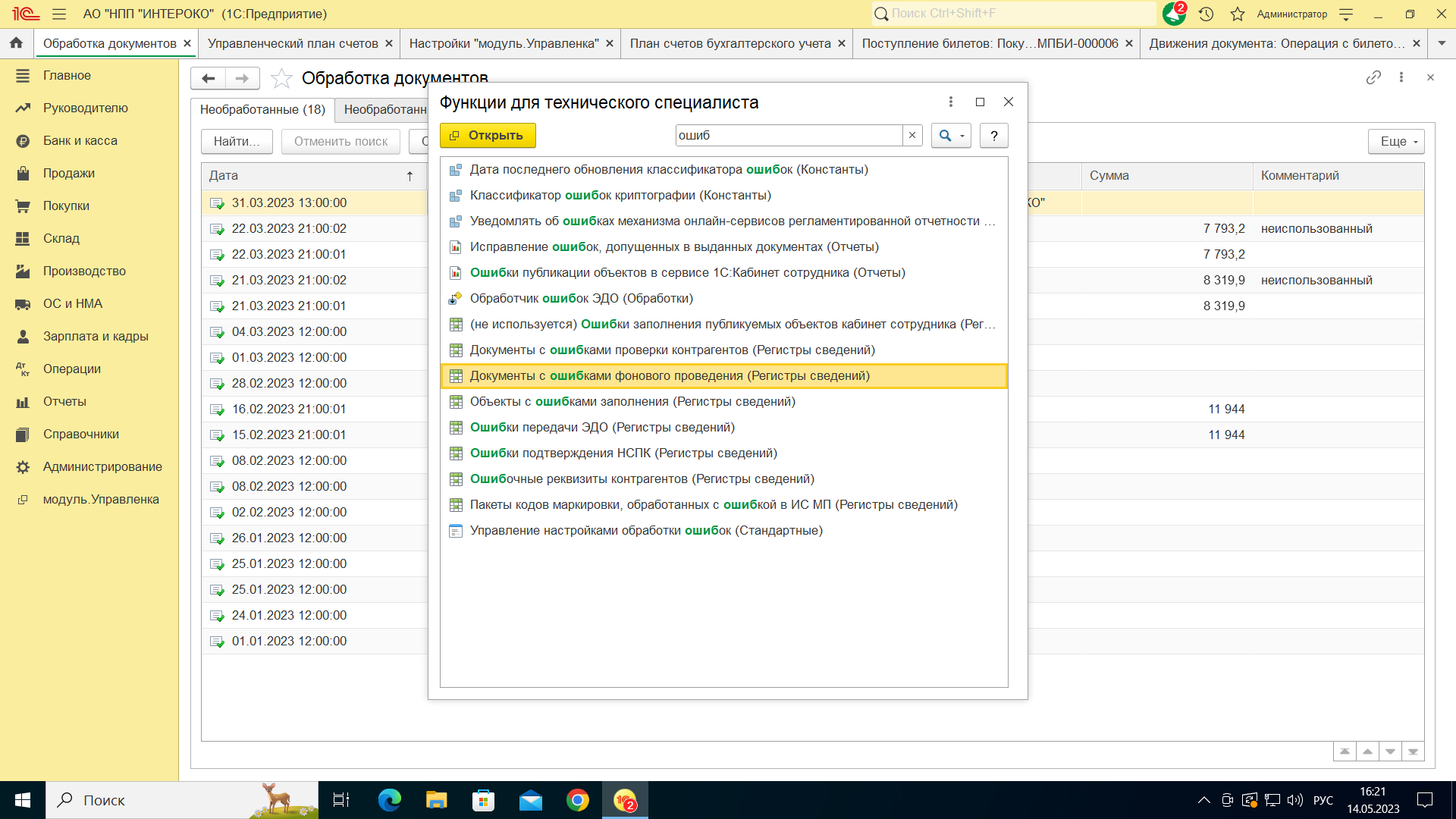Viewport: 1456px width, 819px height.
Task: Select Ошибочные реквизиты контрагентов register
Action: click(724, 479)
